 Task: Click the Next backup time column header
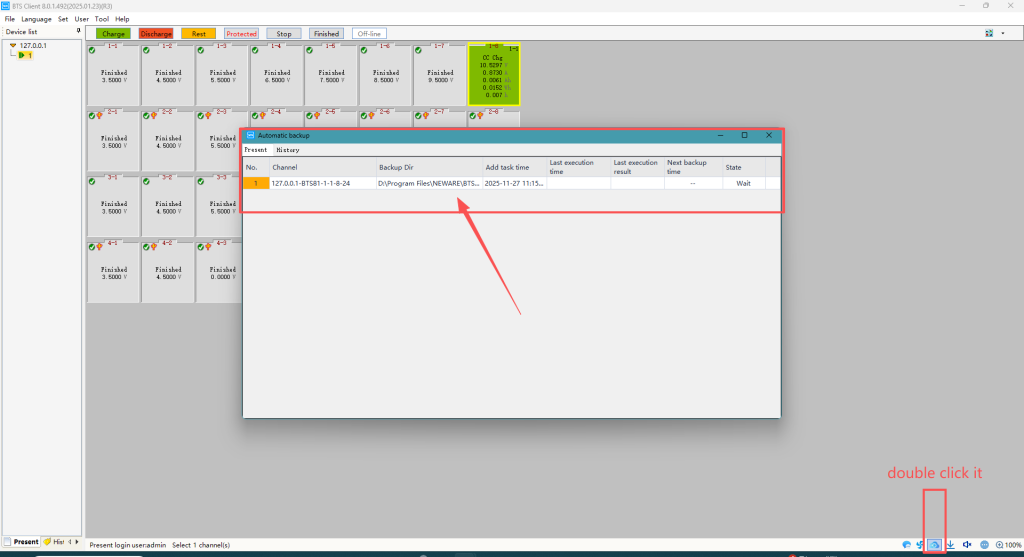click(x=693, y=167)
